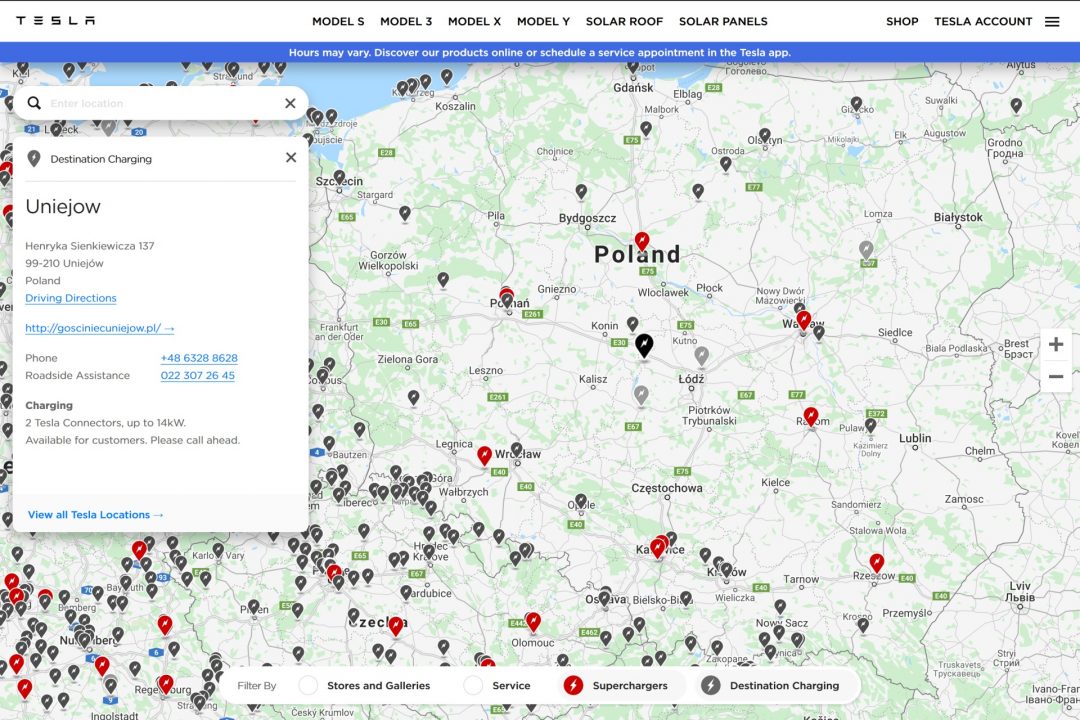Select the black Uniejow charger pin
1080x720 pixels.
pyautogui.click(x=643, y=345)
